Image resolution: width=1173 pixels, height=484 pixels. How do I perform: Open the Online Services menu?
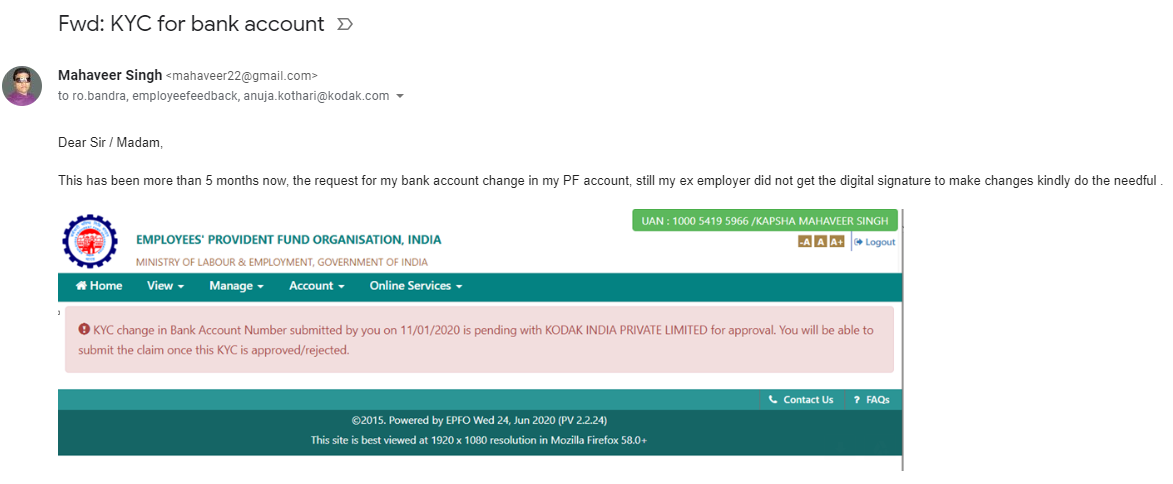[416, 286]
